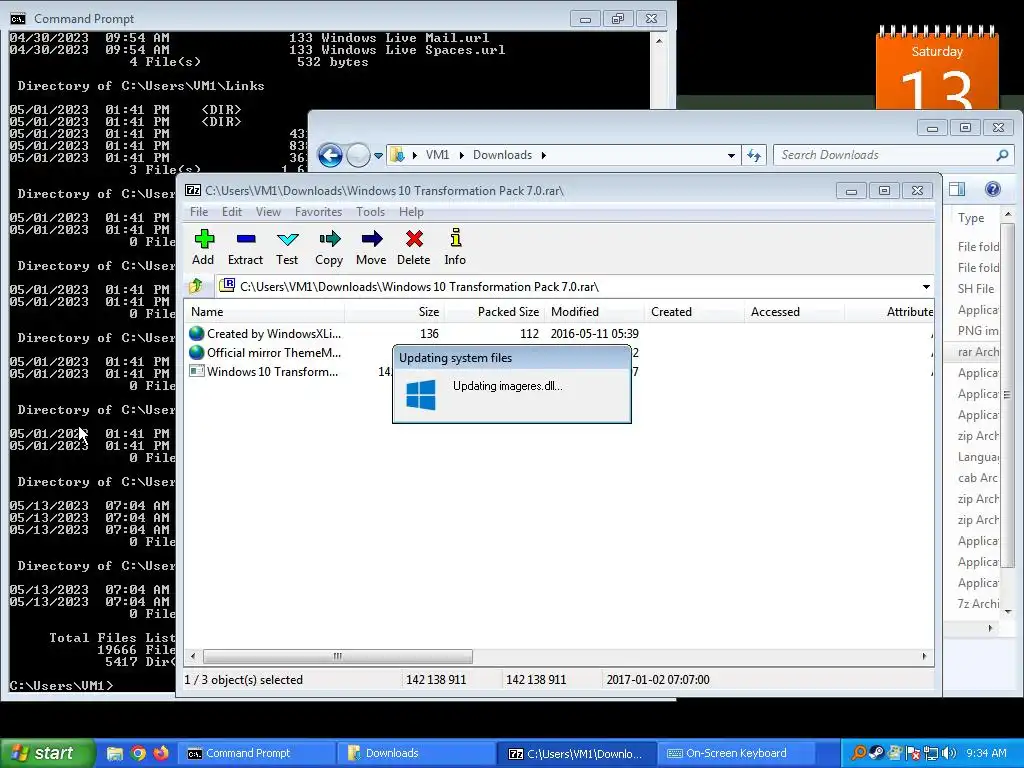Click the Info toolbar icon
Screen dimensions: 1024x768
[x=455, y=238]
